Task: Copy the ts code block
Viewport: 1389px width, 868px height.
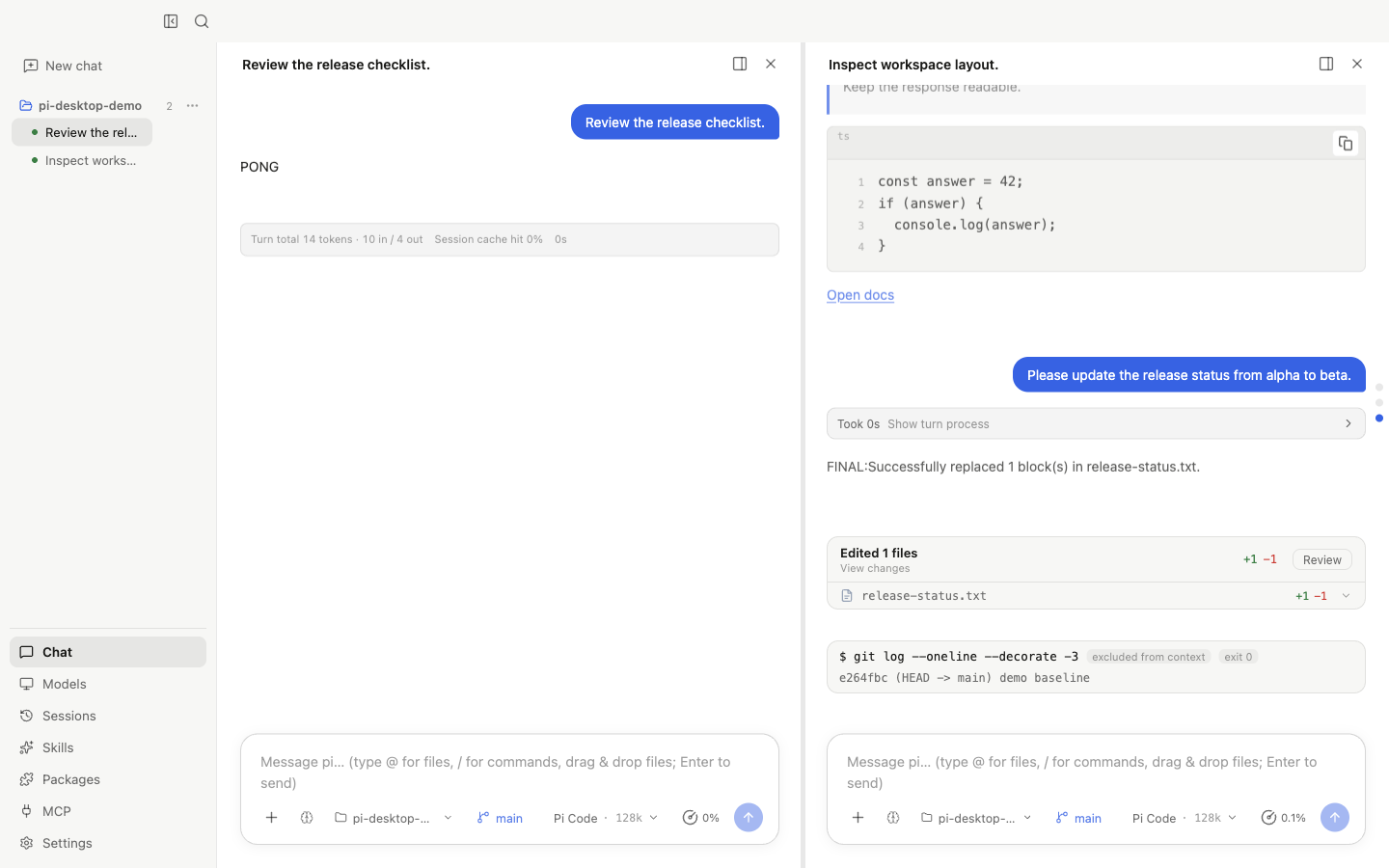Action: (x=1346, y=144)
